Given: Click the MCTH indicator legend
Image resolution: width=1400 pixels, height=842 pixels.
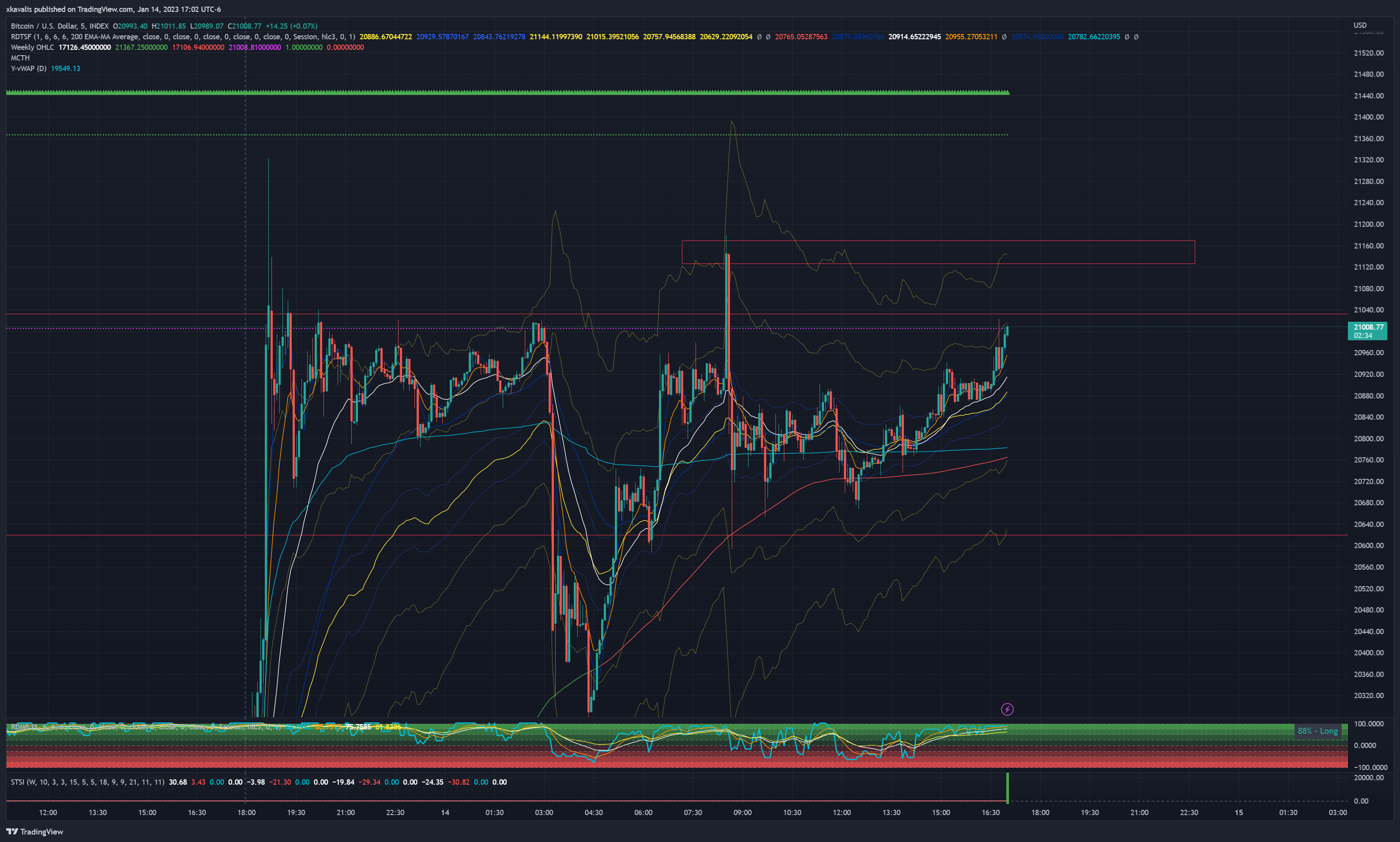Looking at the screenshot, I should click(20, 58).
